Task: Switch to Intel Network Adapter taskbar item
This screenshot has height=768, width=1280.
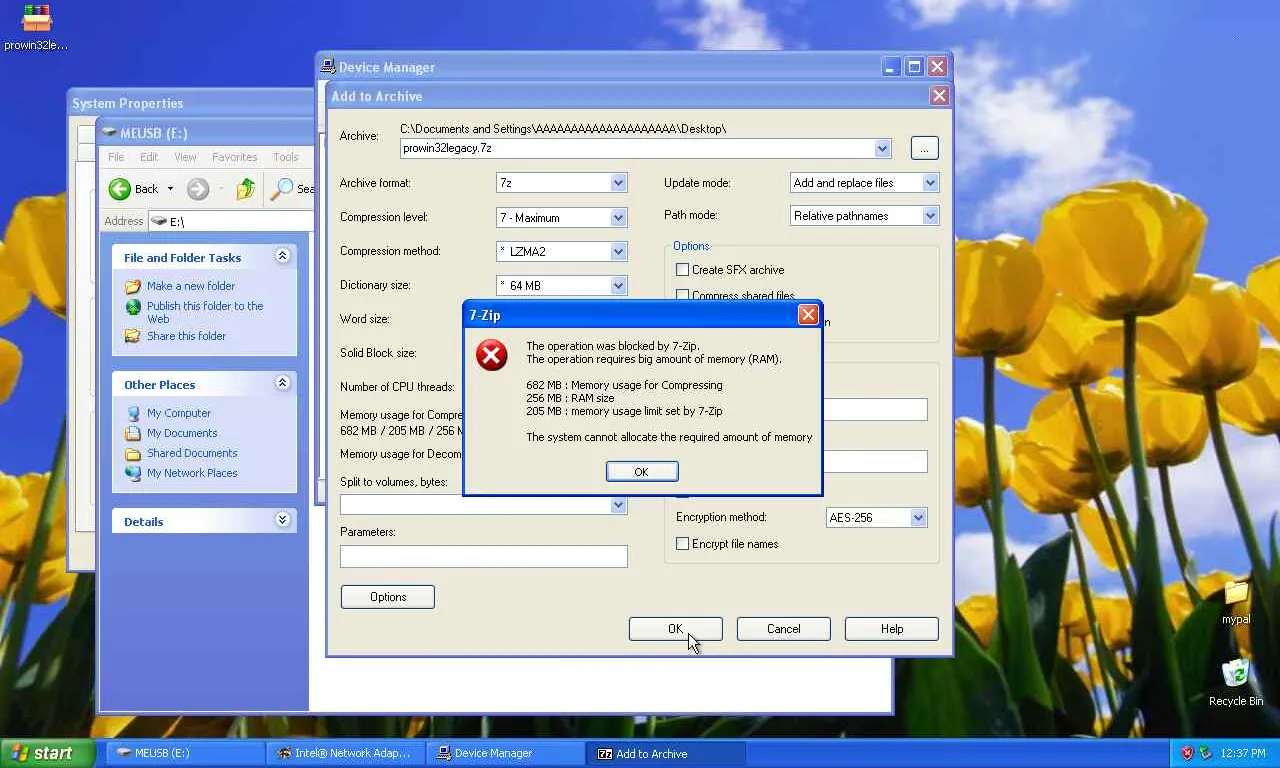Action: (346, 753)
